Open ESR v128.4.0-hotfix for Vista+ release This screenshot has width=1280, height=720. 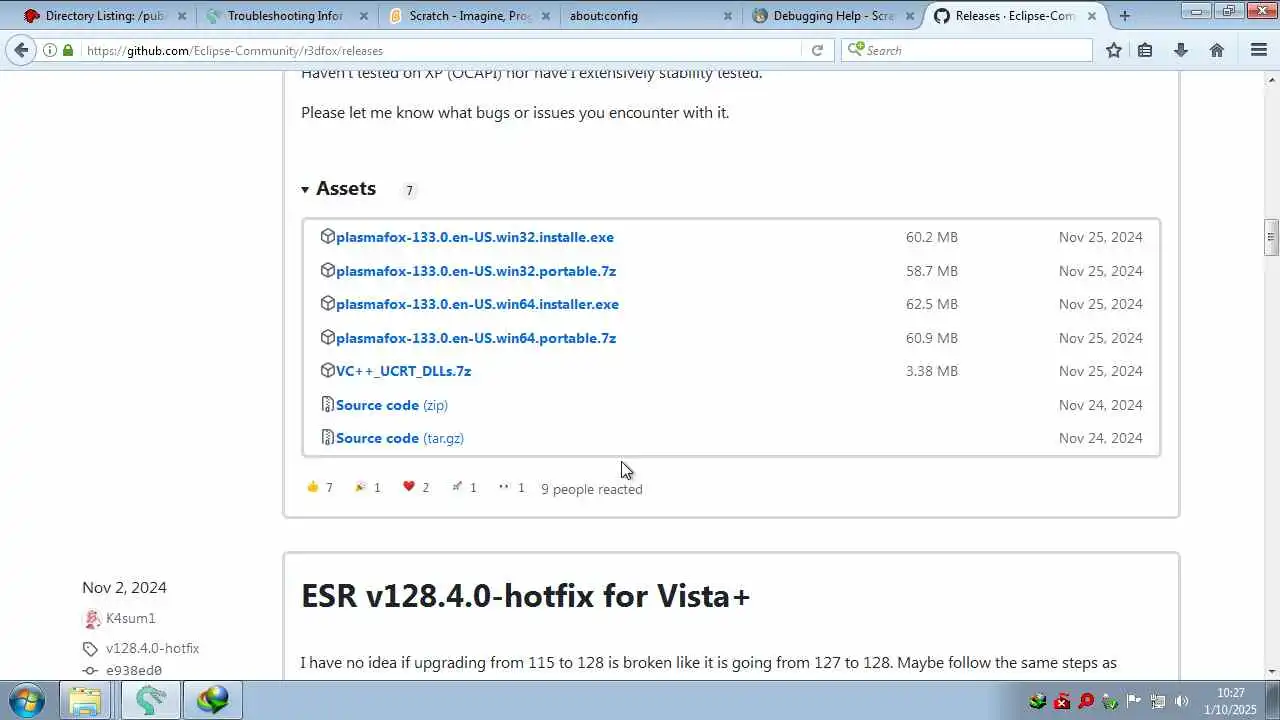525,596
